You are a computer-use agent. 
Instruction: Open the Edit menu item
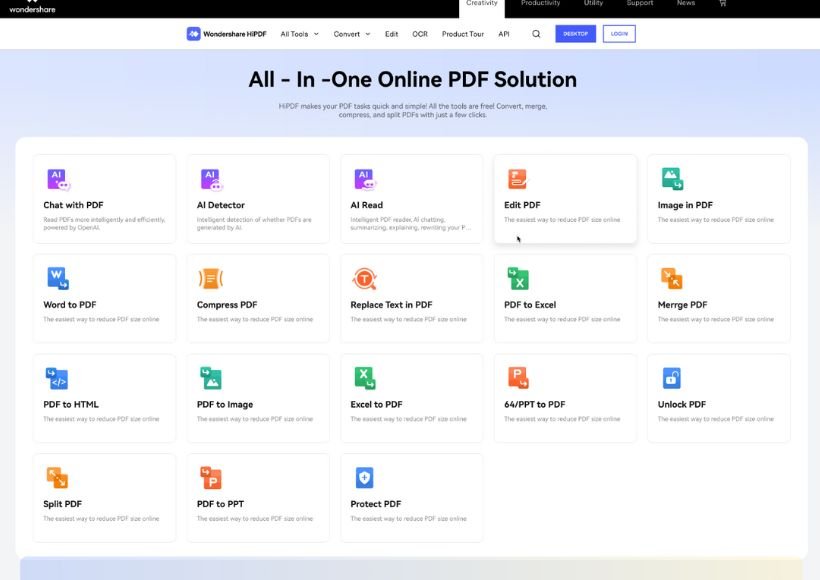pos(391,34)
